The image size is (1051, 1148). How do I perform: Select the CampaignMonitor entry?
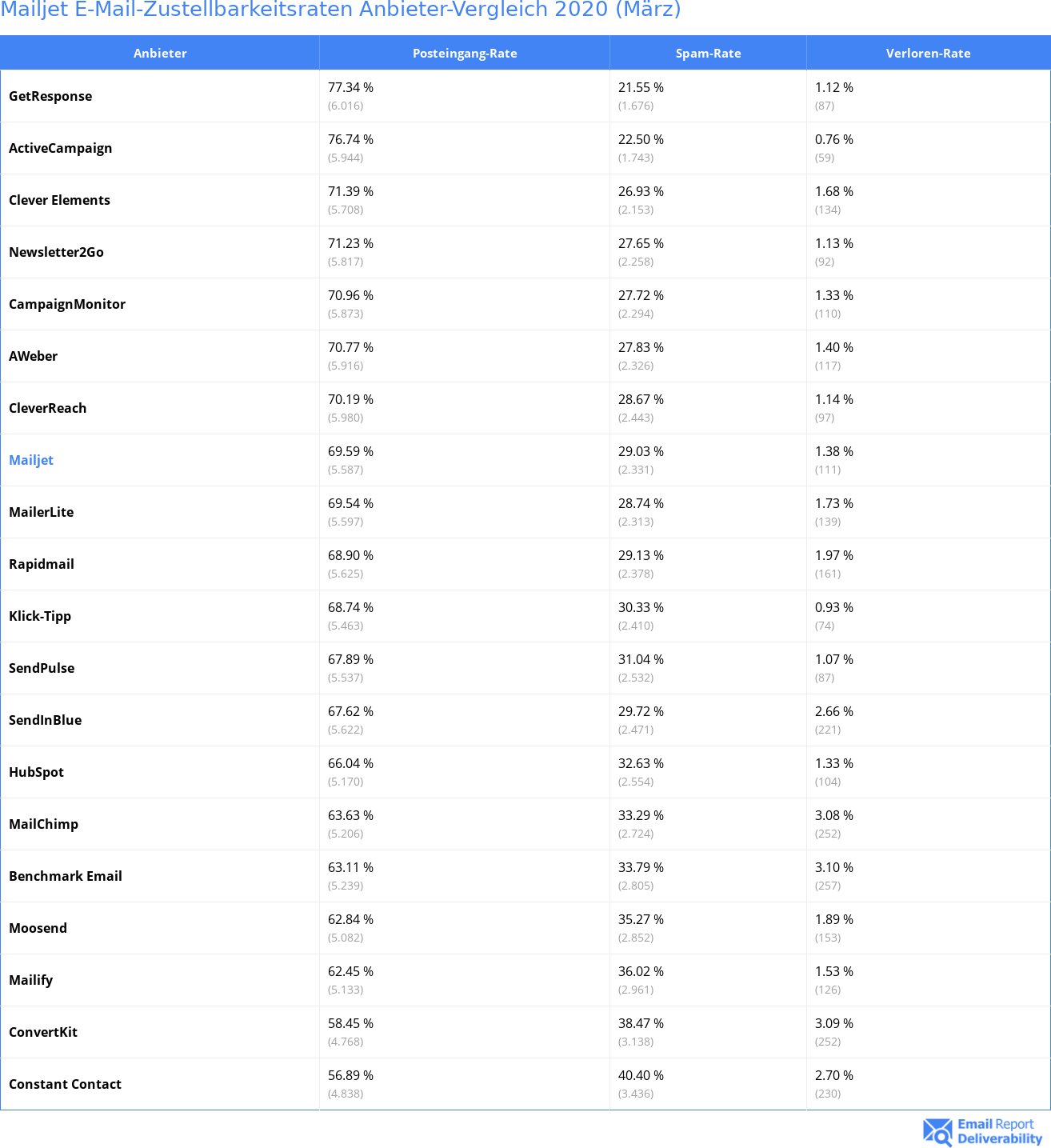coord(67,304)
